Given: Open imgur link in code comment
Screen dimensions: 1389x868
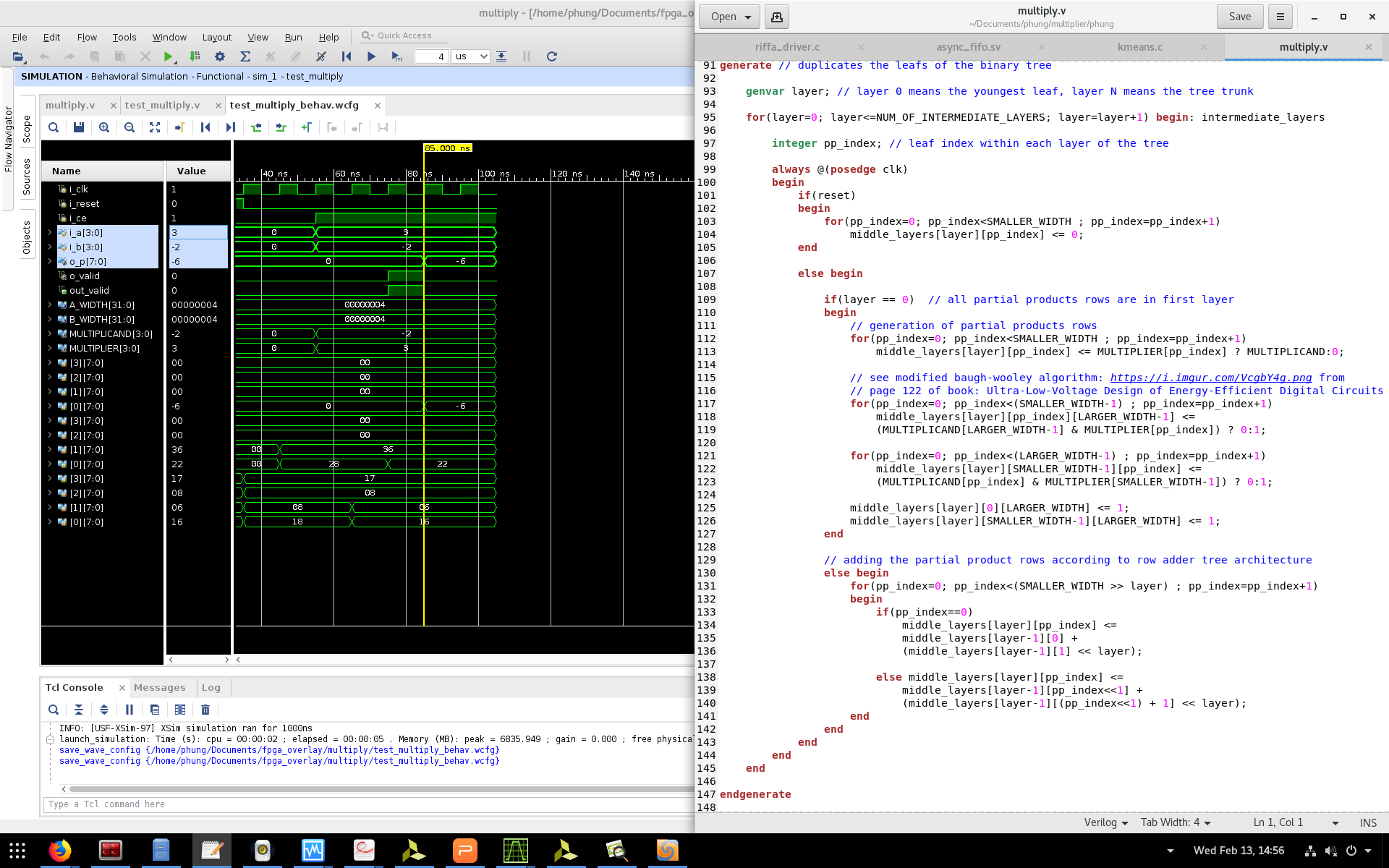Looking at the screenshot, I should click(x=1210, y=378).
